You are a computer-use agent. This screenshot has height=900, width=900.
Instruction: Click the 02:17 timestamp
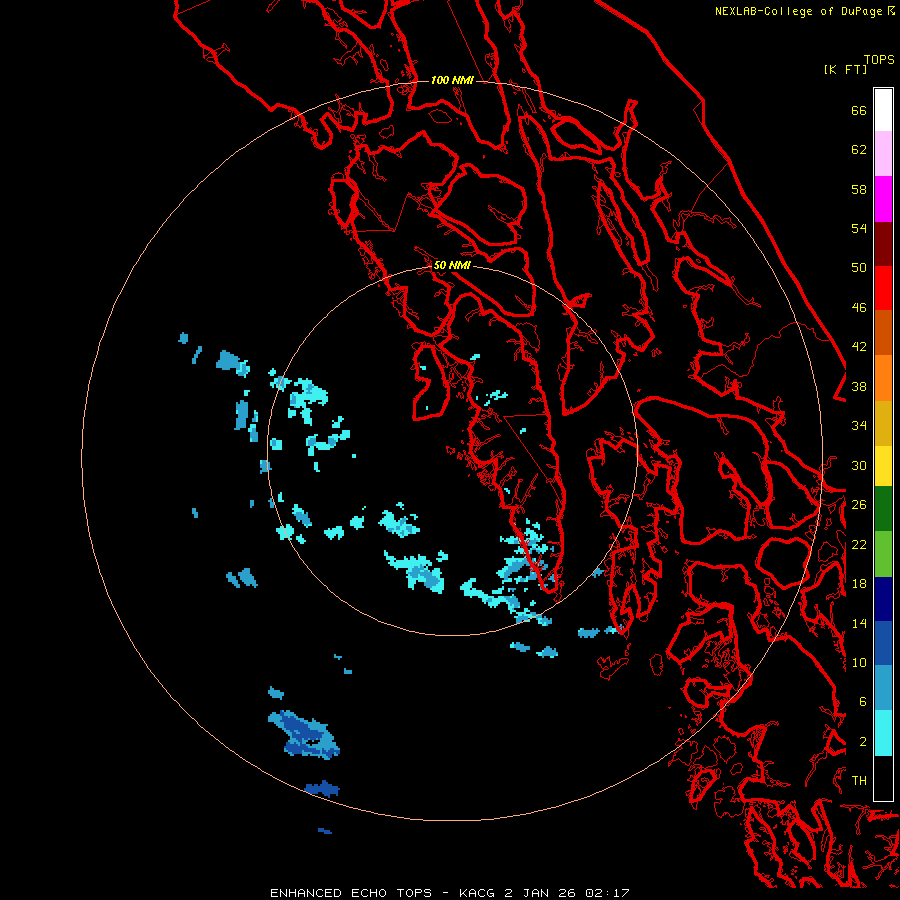(607, 893)
